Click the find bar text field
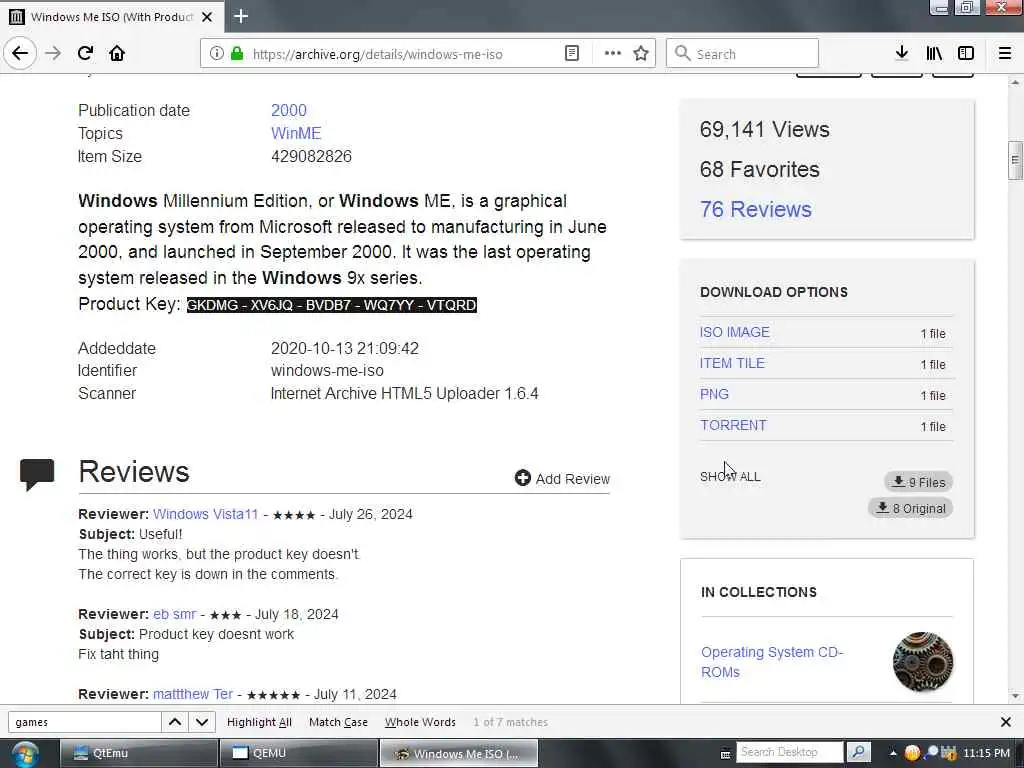 (84, 722)
